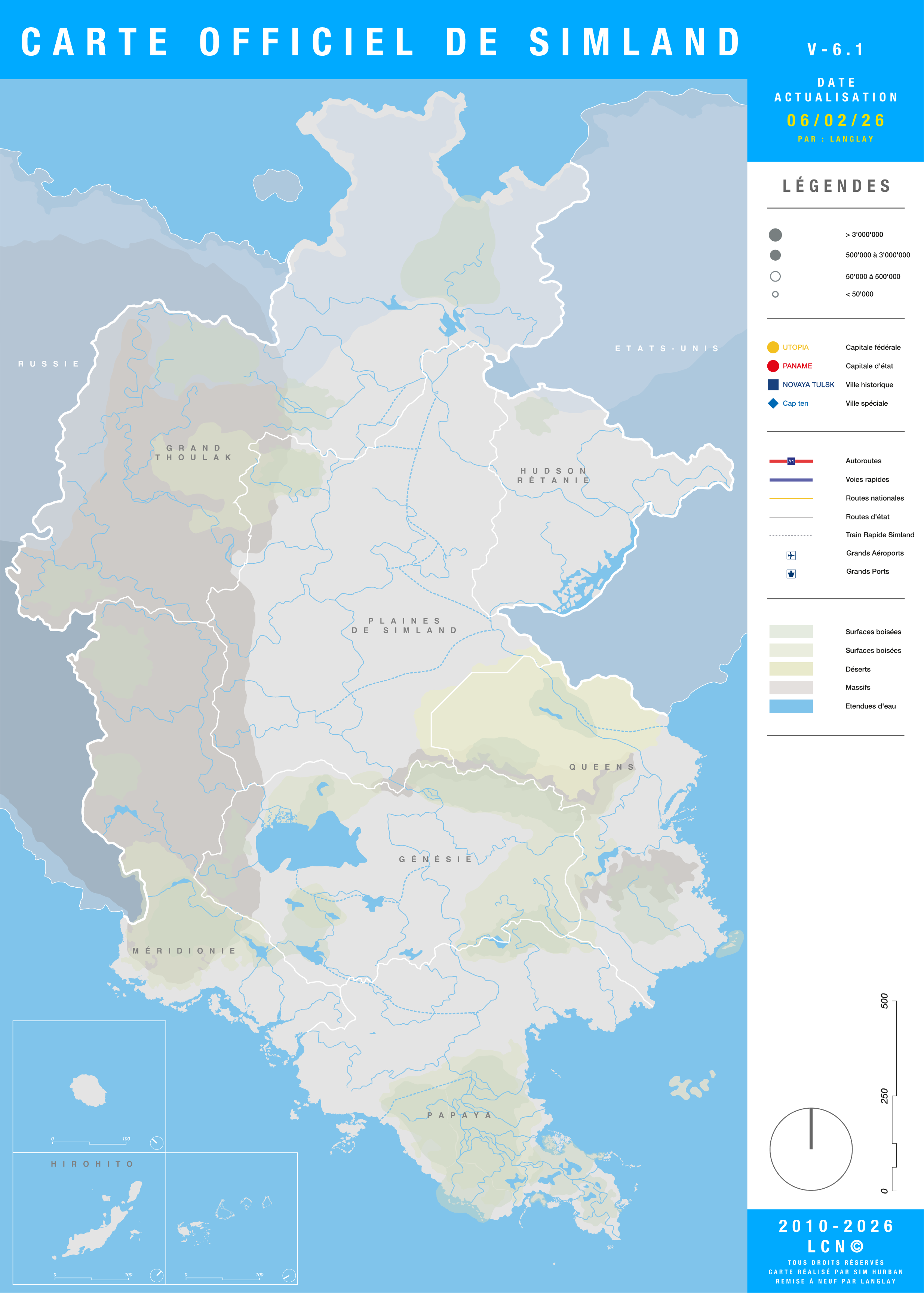924x1293 pixels.
Task: Click the Massifs legend swatch
Action: pyautogui.click(x=791, y=687)
